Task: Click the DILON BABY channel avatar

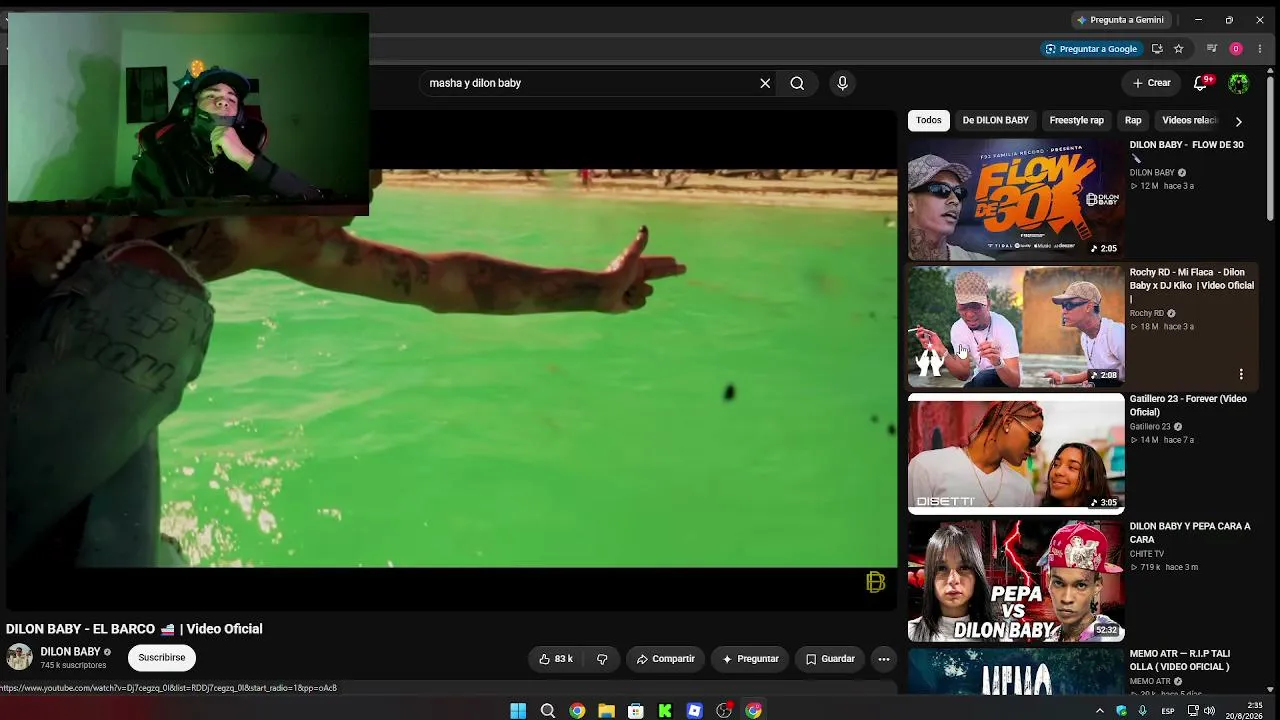Action: pyautogui.click(x=19, y=657)
